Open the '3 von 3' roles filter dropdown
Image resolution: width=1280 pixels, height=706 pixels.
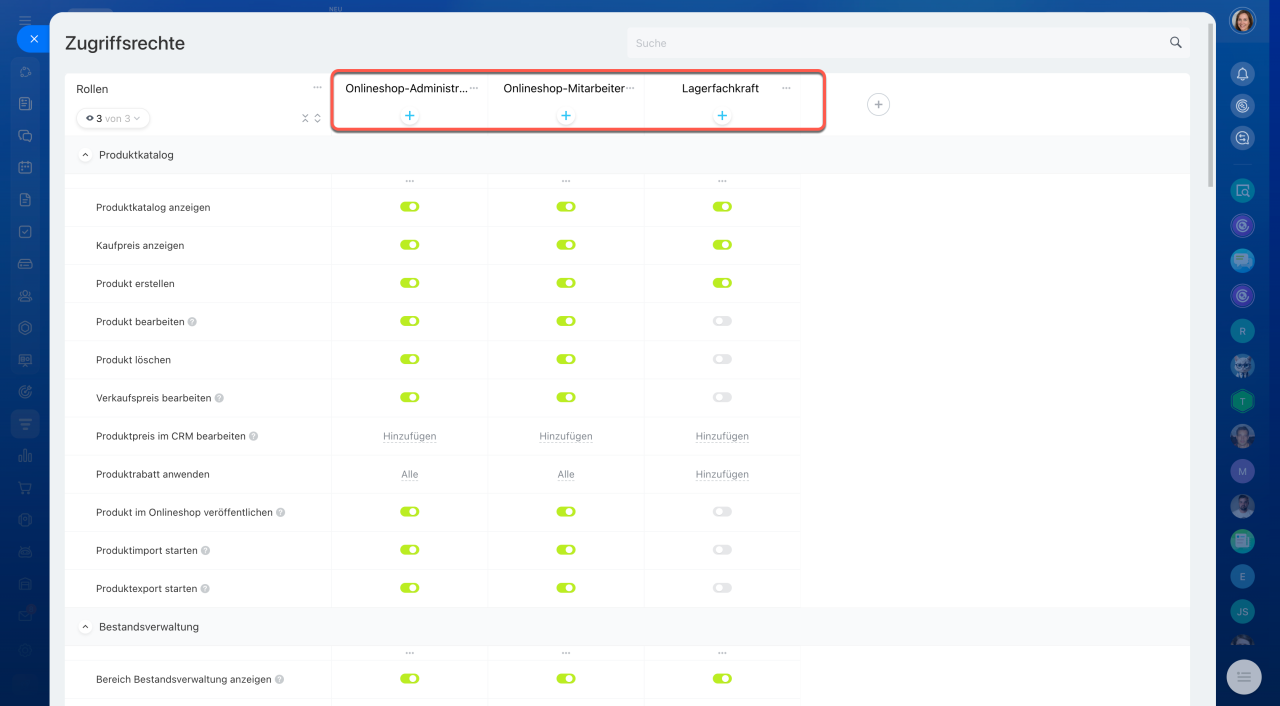(113, 118)
